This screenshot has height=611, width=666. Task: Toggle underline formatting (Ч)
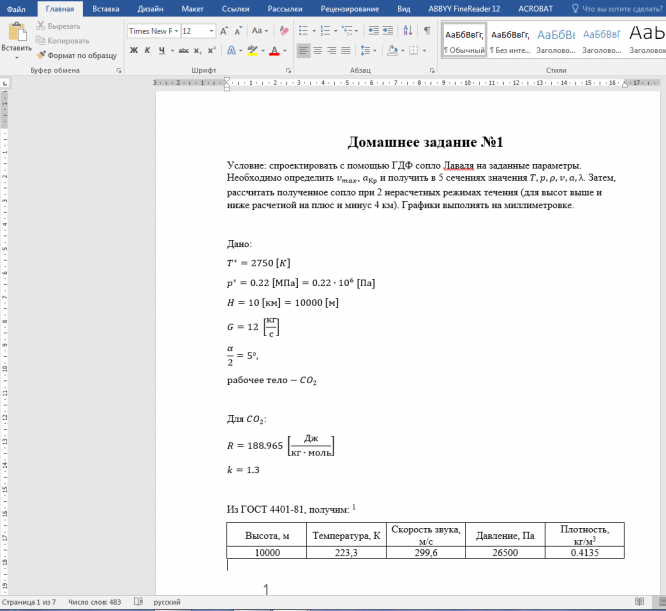162,51
